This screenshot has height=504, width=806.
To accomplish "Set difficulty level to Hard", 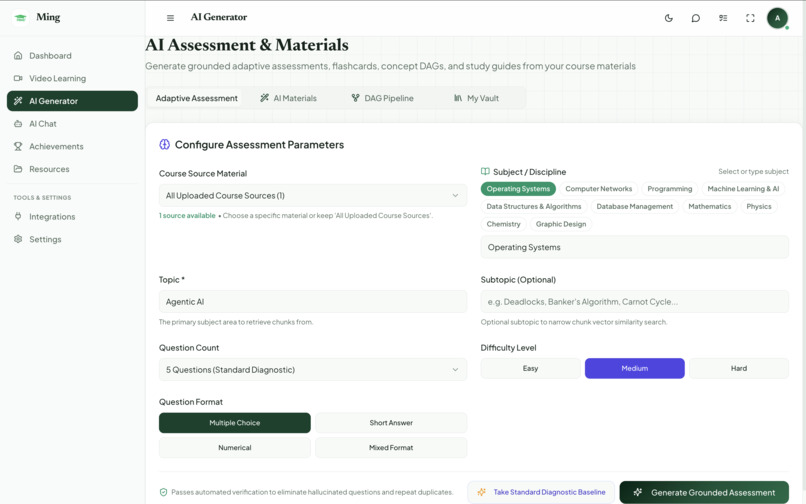I will pyautogui.click(x=739, y=368).
